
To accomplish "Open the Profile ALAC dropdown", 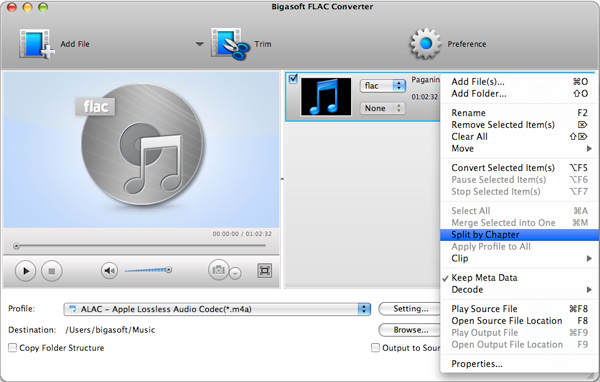I will pyautogui.click(x=217, y=309).
